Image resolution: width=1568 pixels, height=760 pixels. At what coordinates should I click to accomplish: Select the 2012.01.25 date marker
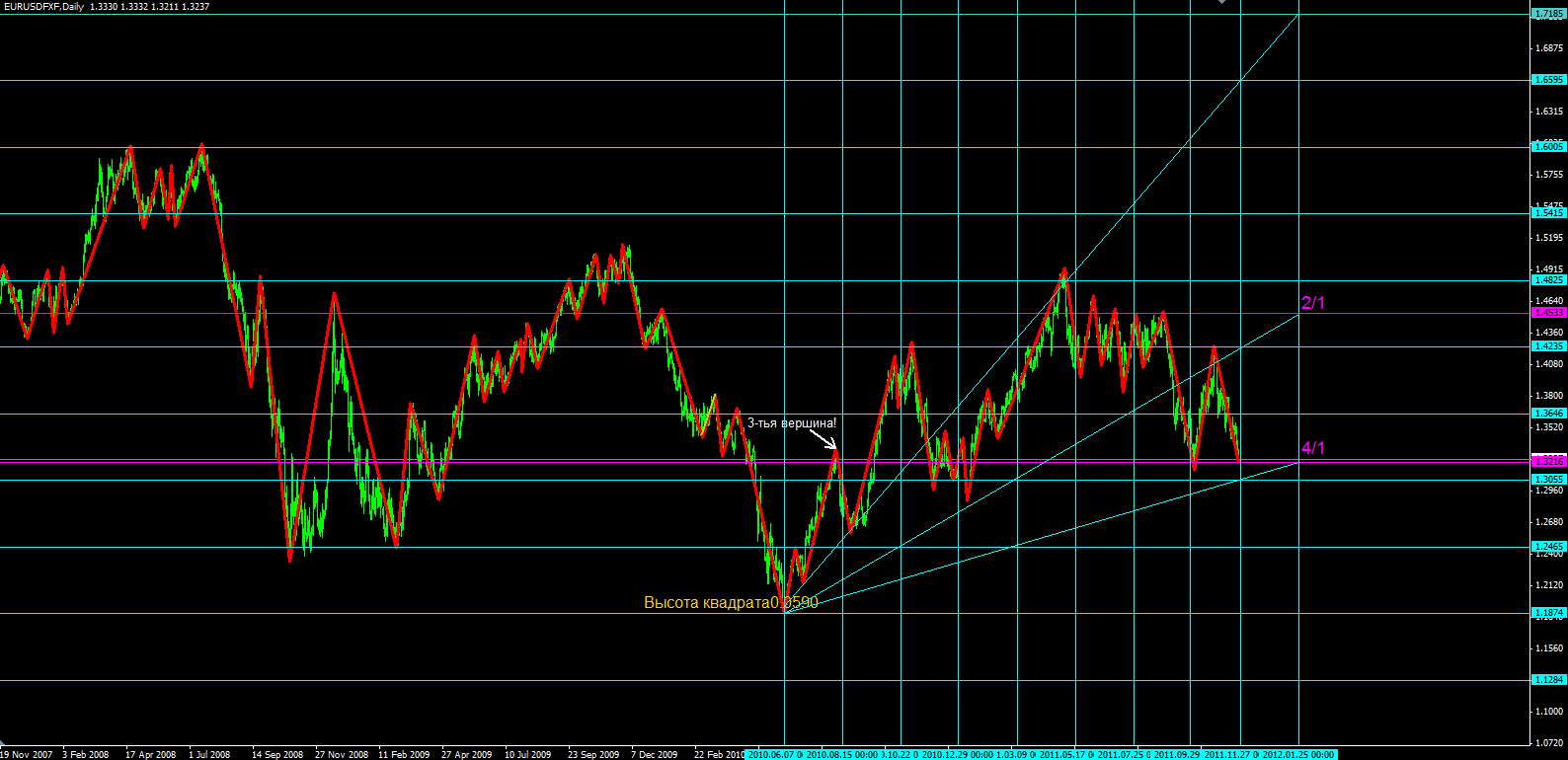[x=1297, y=754]
